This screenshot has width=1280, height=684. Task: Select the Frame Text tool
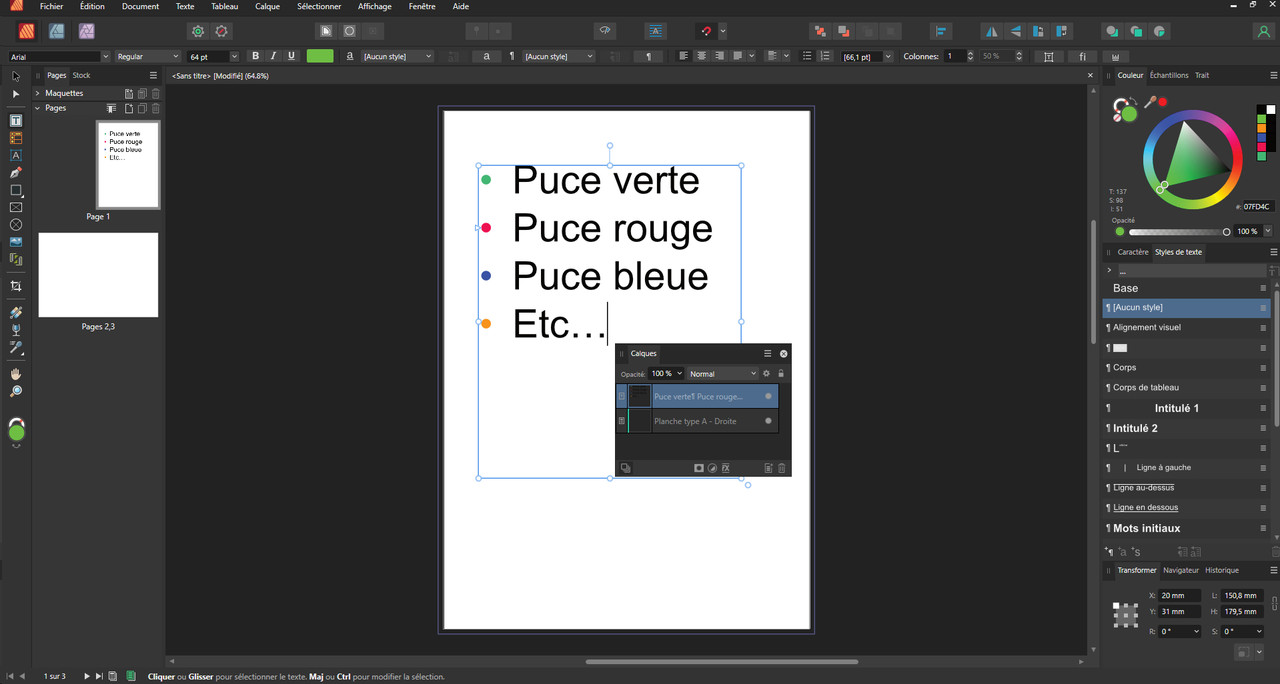tap(16, 121)
